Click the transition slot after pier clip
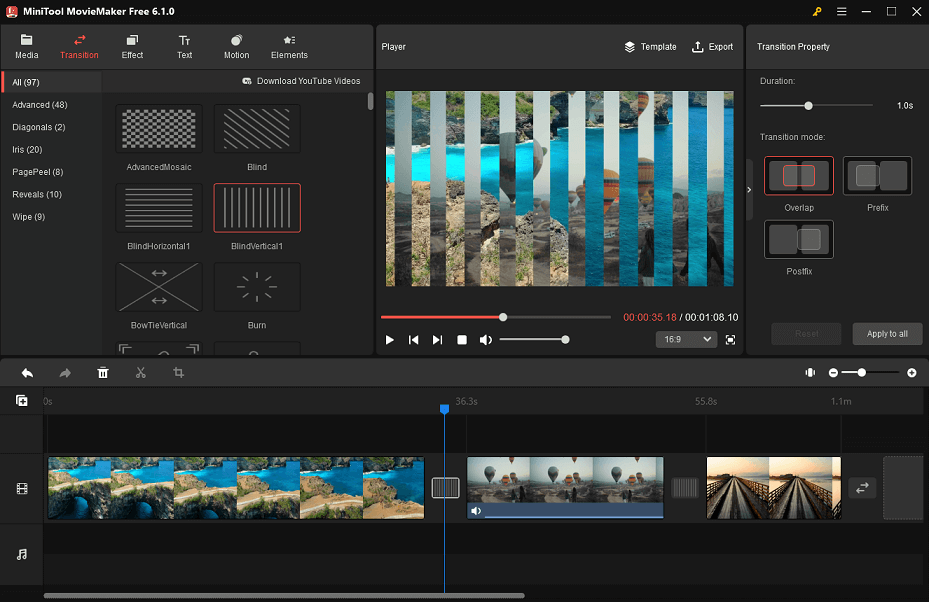Image resolution: width=929 pixels, height=602 pixels. coord(862,488)
